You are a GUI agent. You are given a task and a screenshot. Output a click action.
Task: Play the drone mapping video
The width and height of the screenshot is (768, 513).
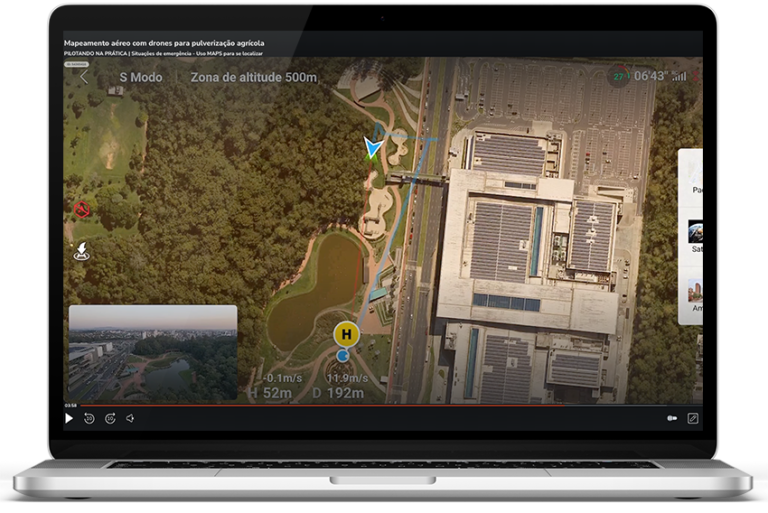(x=69, y=418)
